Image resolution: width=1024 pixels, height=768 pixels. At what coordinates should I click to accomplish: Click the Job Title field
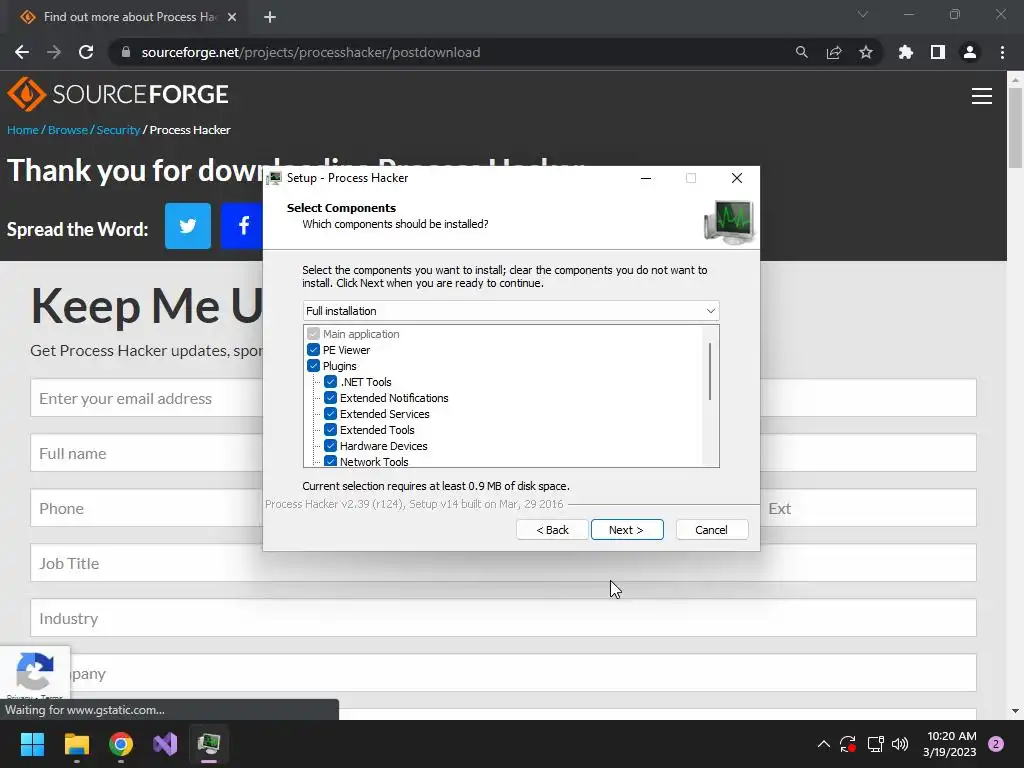(503, 562)
